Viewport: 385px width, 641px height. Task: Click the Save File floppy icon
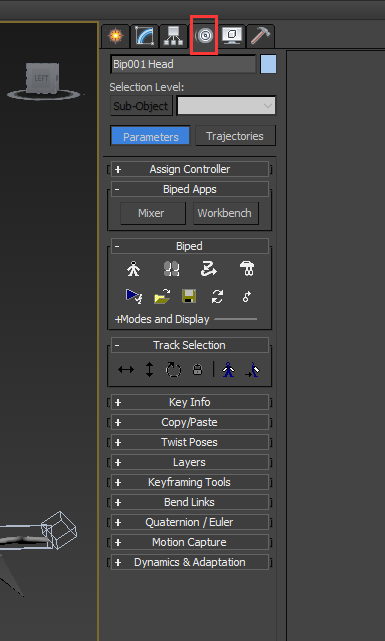click(189, 296)
